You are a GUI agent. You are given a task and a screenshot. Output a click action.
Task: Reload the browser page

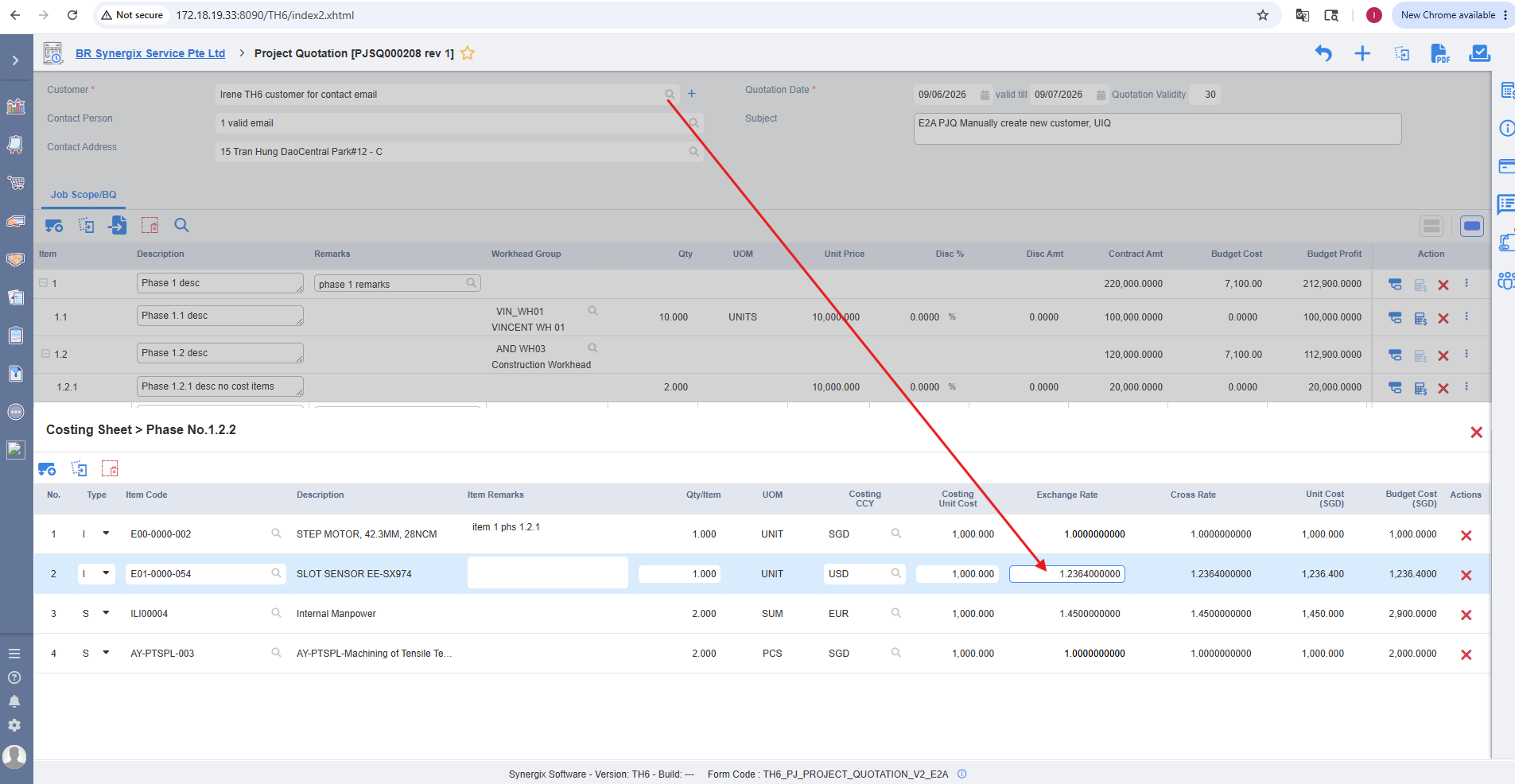coord(72,15)
